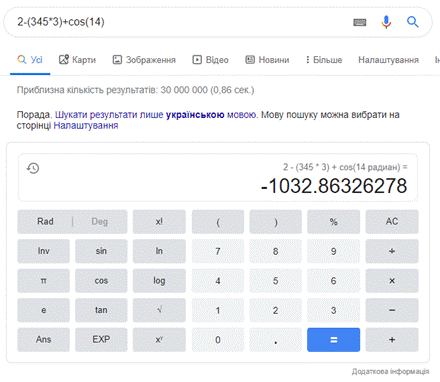Click the blue magnifier search icon
The image size is (440, 382).
pyautogui.click(x=412, y=22)
